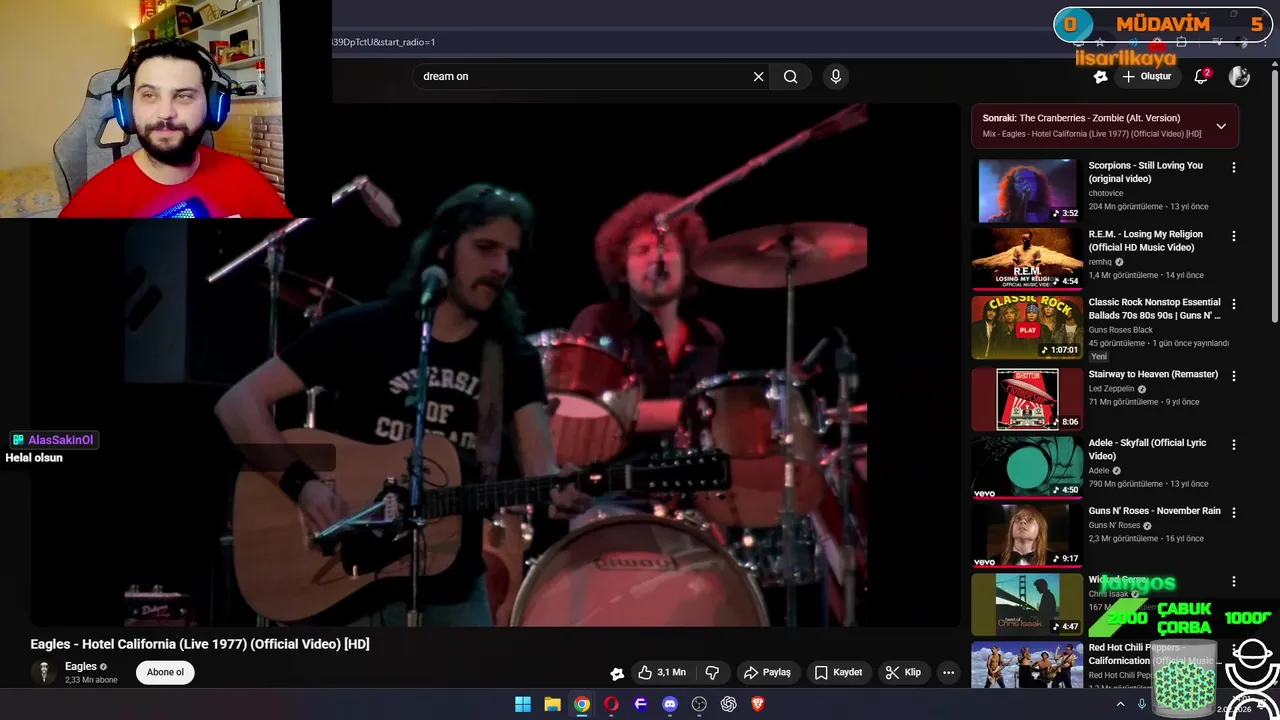Click 'Classic Rock Nonstop Essential Ballads' title
The width and height of the screenshot is (1280, 720).
point(1155,309)
